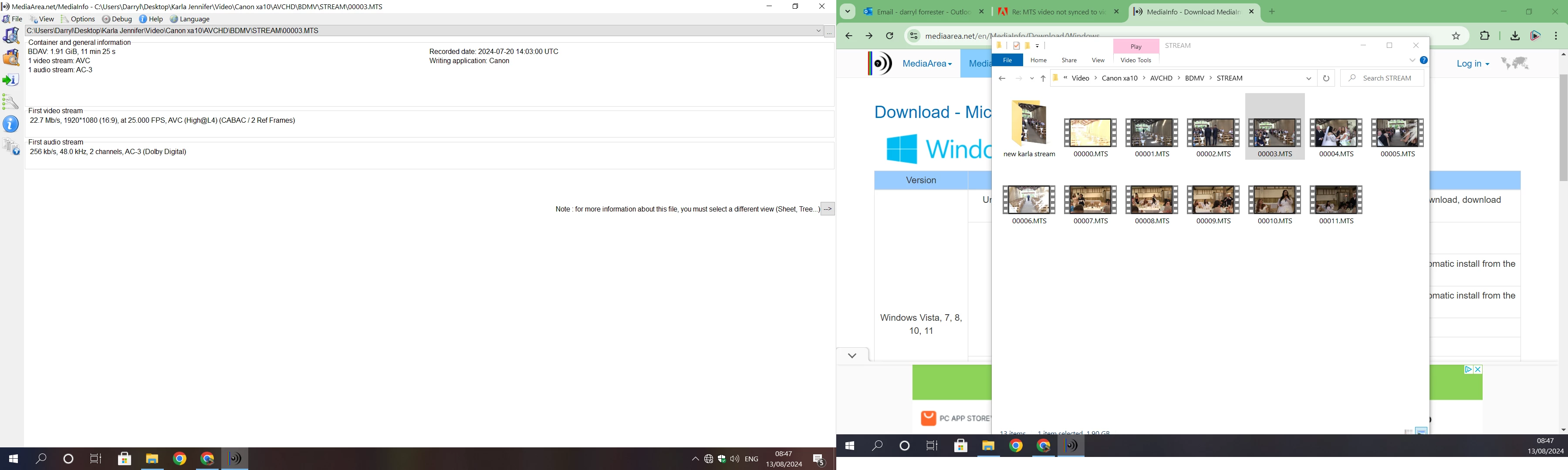Viewport: 1568px width, 470px height.
Task: Click the arrow button beside the different view note
Action: pos(828,209)
